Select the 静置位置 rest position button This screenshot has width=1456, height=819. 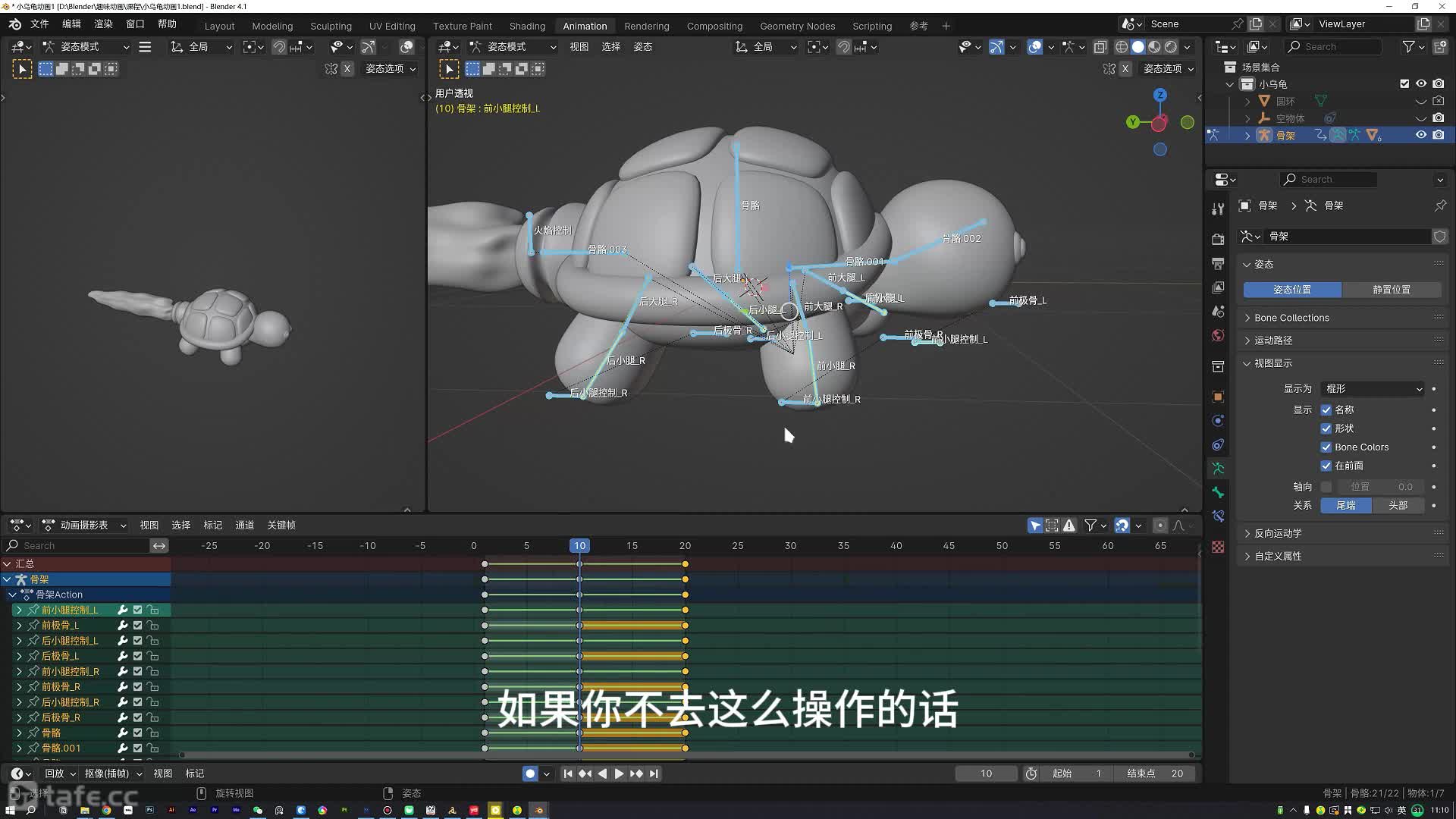(x=1392, y=290)
